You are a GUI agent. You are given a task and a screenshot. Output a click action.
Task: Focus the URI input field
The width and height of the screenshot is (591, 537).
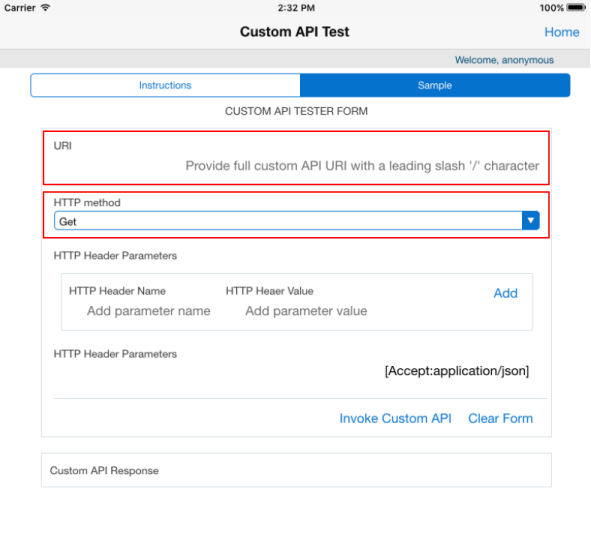[x=297, y=166]
